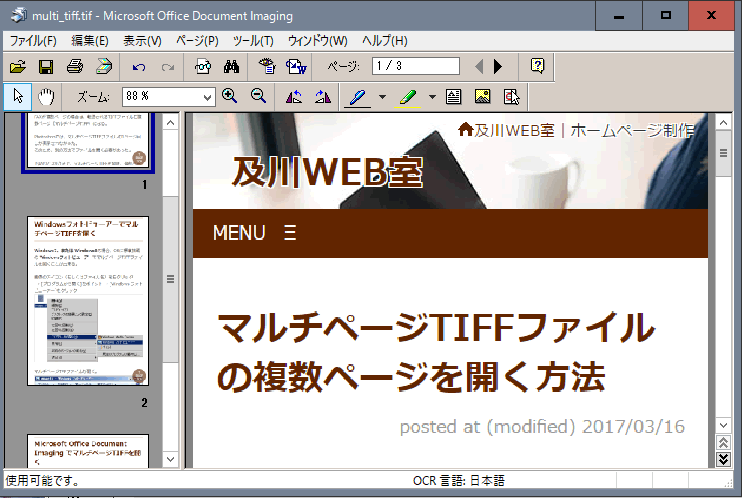Click the document view scrollbar handle
This screenshot has width=742, height=498.
pyautogui.click(x=723, y=153)
